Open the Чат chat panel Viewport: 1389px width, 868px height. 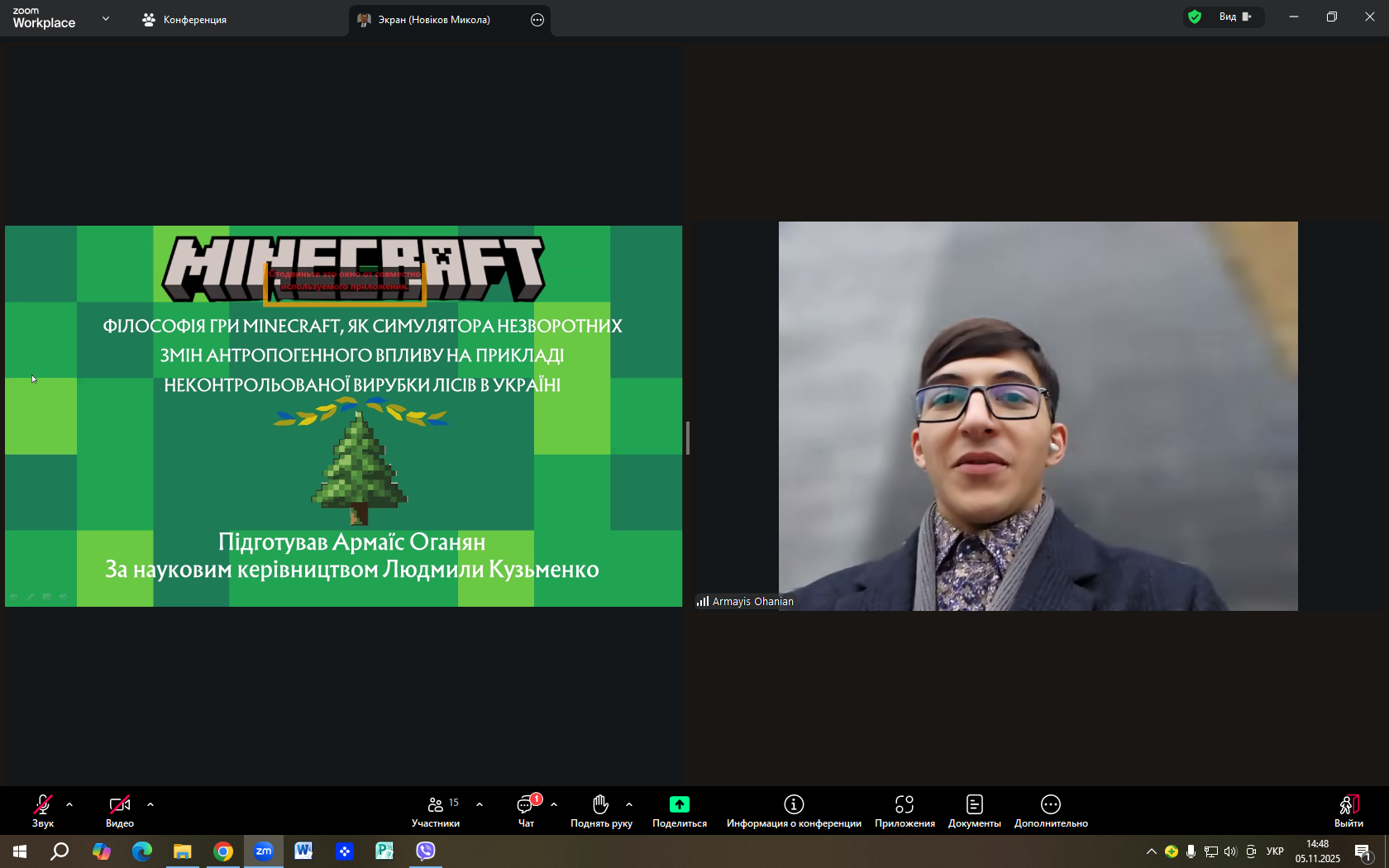pyautogui.click(x=527, y=810)
